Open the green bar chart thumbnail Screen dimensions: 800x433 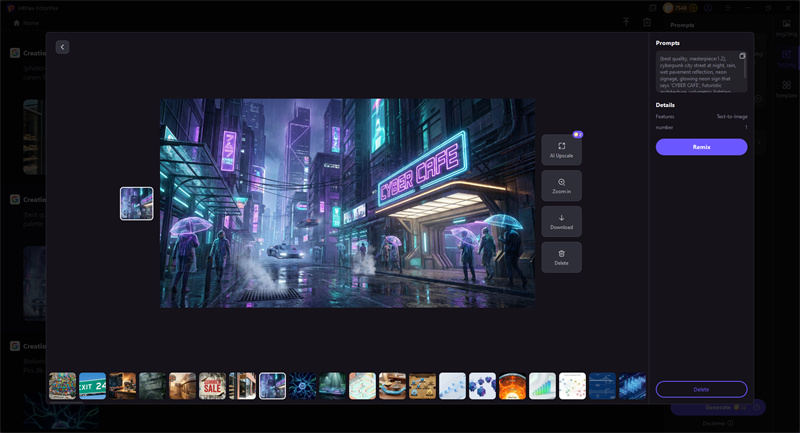pos(542,386)
